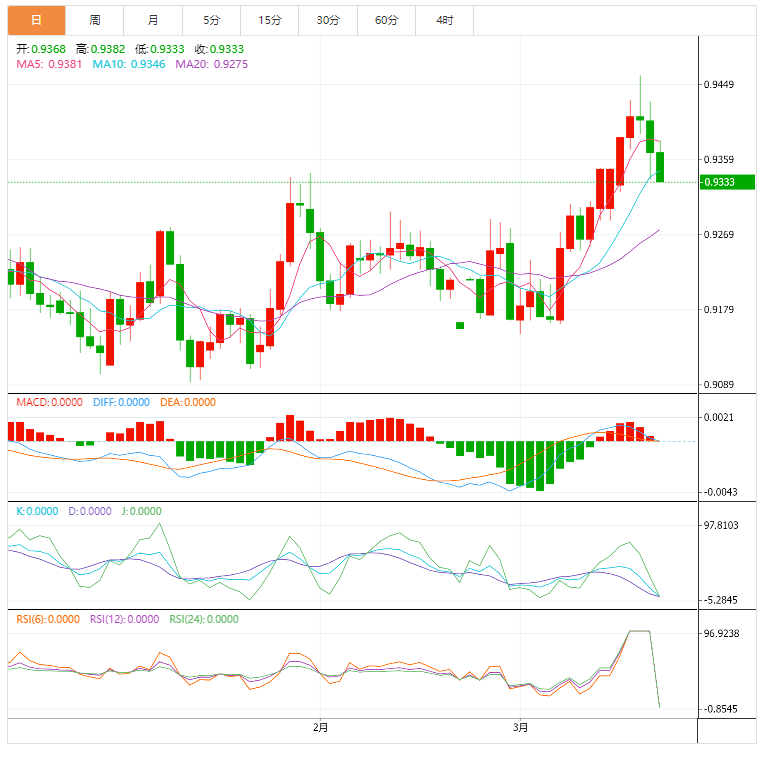This screenshot has height=757, width=765.
Task: Click the DIFF: 0.0000 label
Action: [x=121, y=402]
